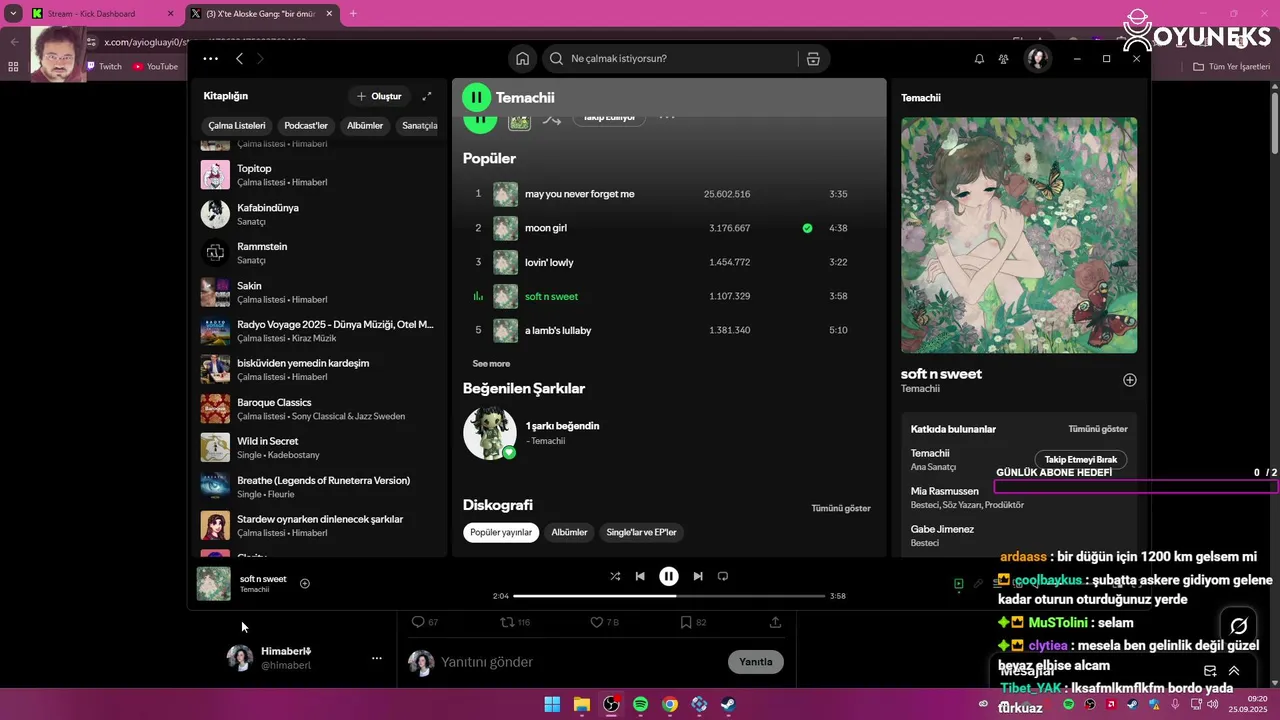Go to Spotify Home
Image resolution: width=1280 pixels, height=720 pixels.
pos(522,59)
